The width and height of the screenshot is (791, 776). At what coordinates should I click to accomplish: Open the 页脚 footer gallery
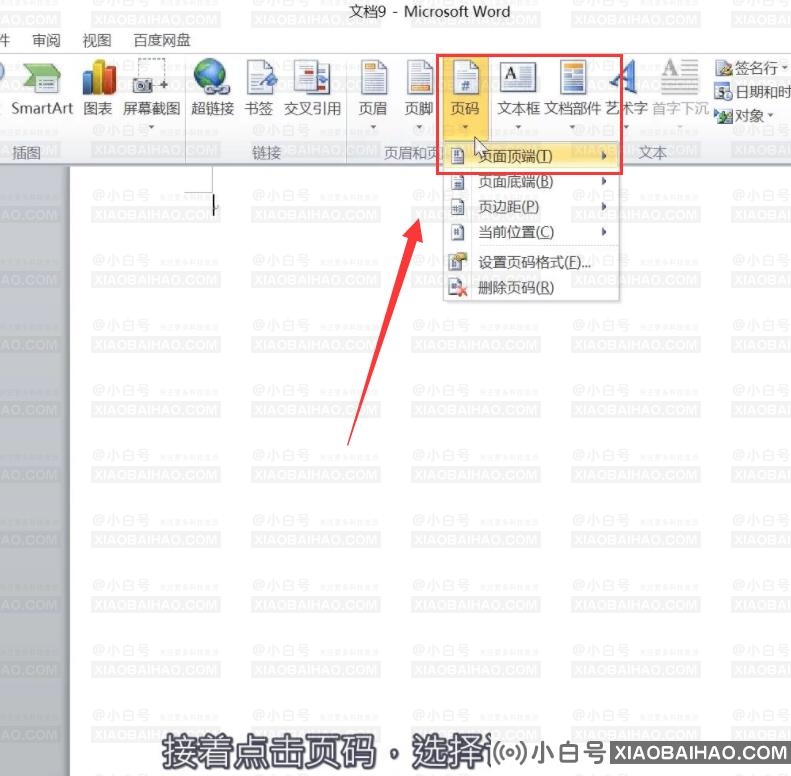419,94
